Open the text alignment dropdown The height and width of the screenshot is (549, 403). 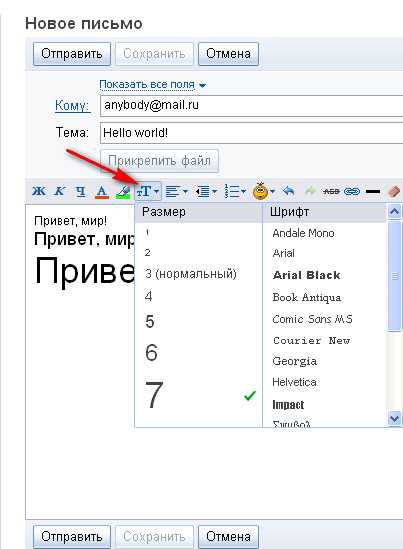click(176, 192)
